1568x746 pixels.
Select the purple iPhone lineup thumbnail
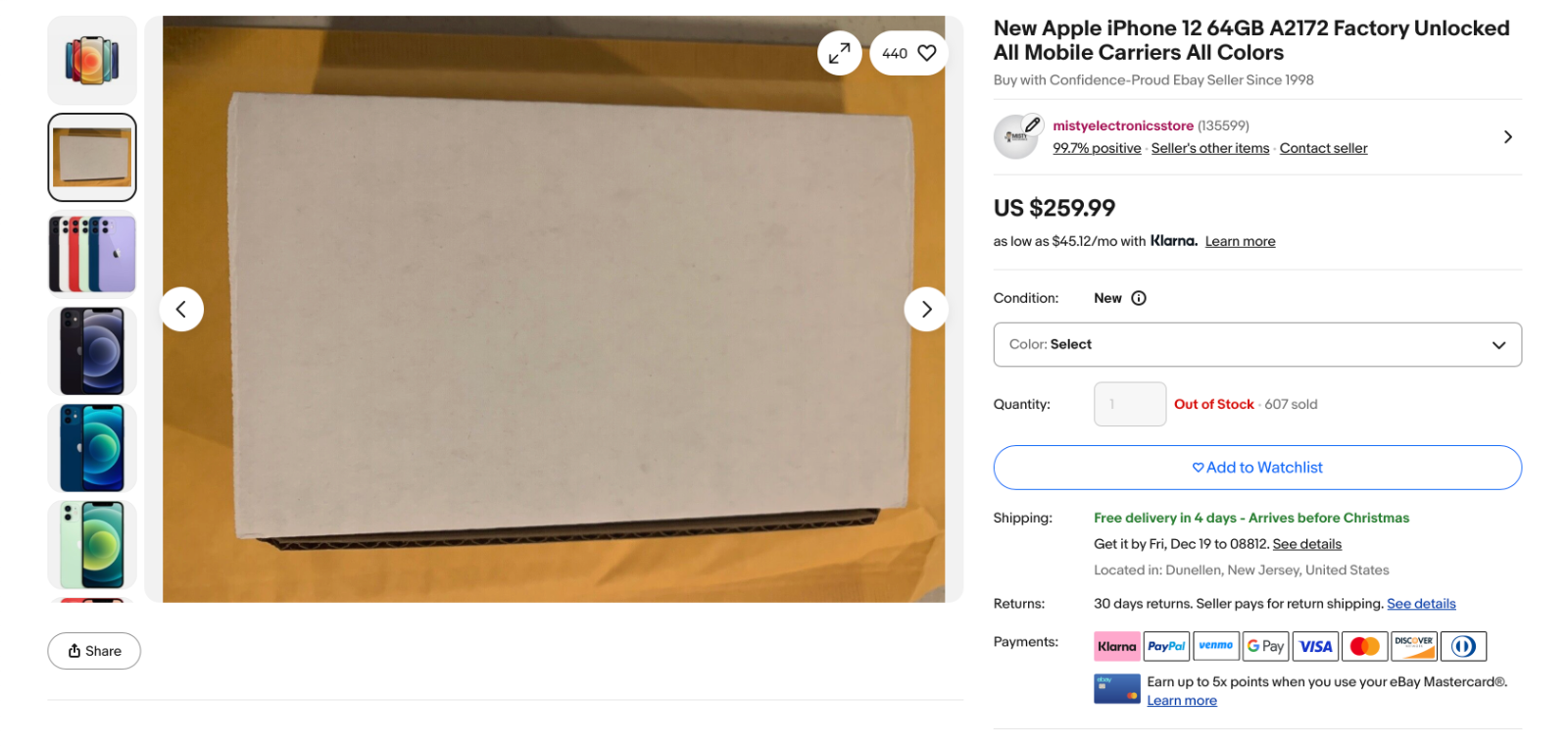click(92, 255)
